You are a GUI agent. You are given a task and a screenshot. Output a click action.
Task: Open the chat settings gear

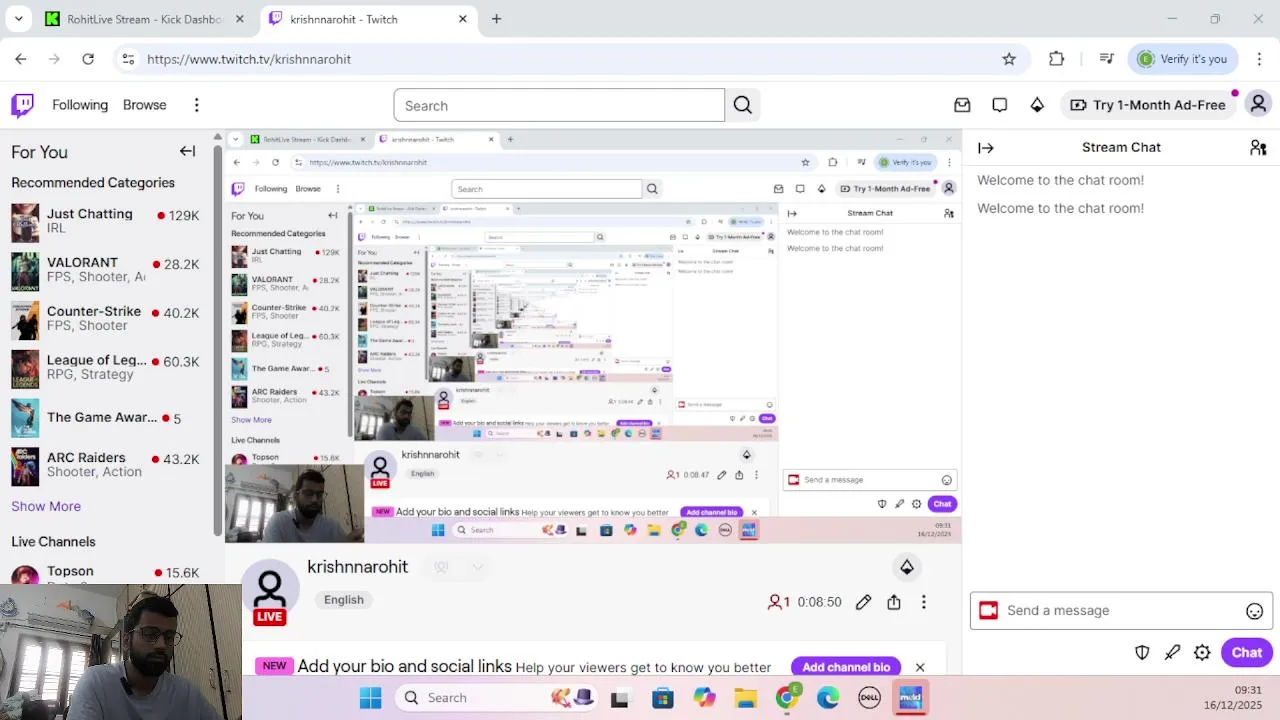(x=1202, y=652)
